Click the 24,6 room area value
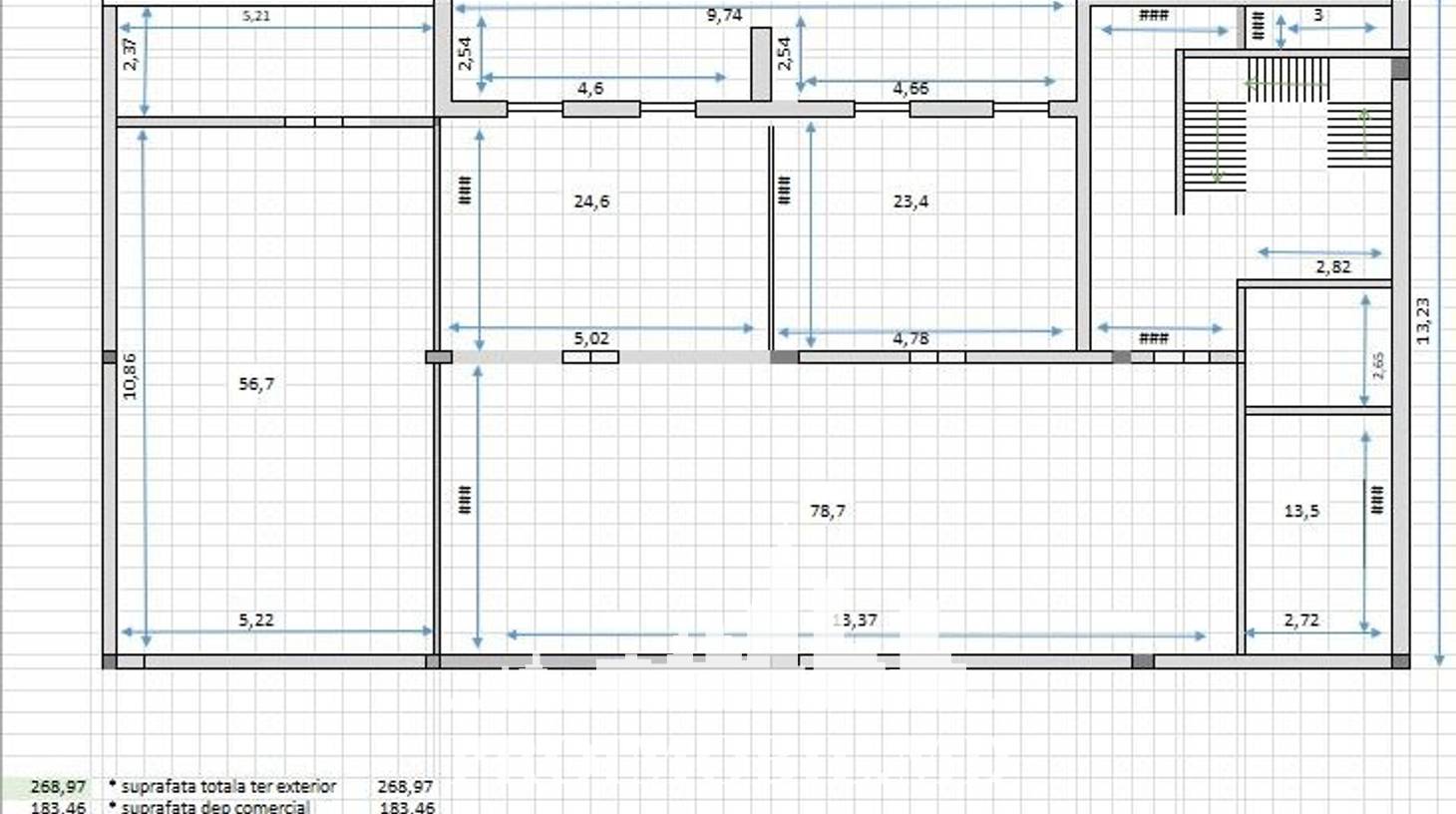 (x=591, y=202)
